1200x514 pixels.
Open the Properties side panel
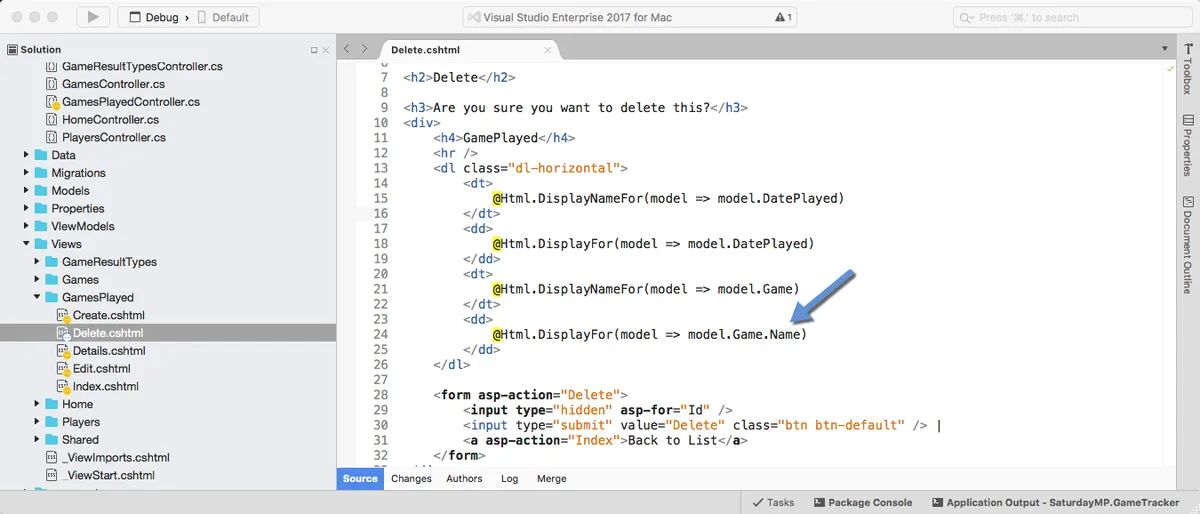1188,145
